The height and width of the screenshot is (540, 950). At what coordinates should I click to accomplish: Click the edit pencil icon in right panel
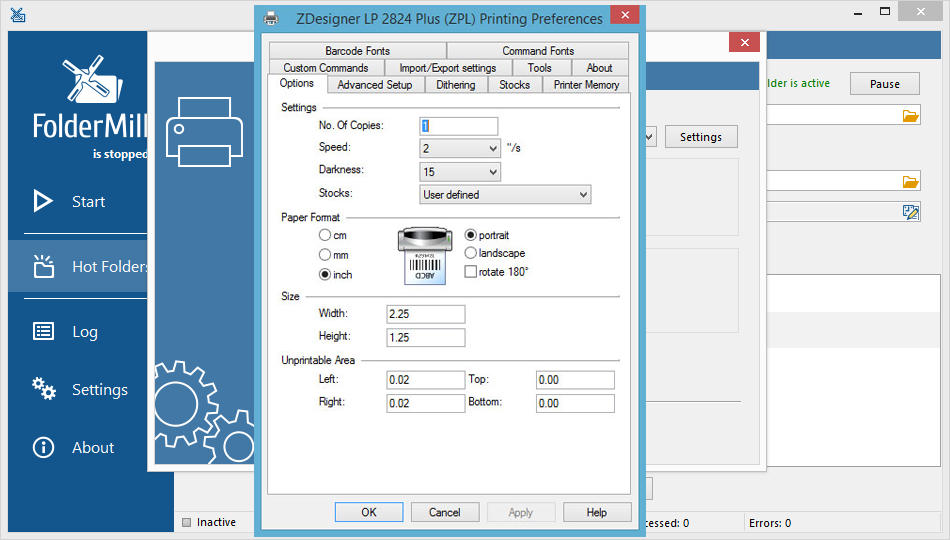(x=910, y=212)
